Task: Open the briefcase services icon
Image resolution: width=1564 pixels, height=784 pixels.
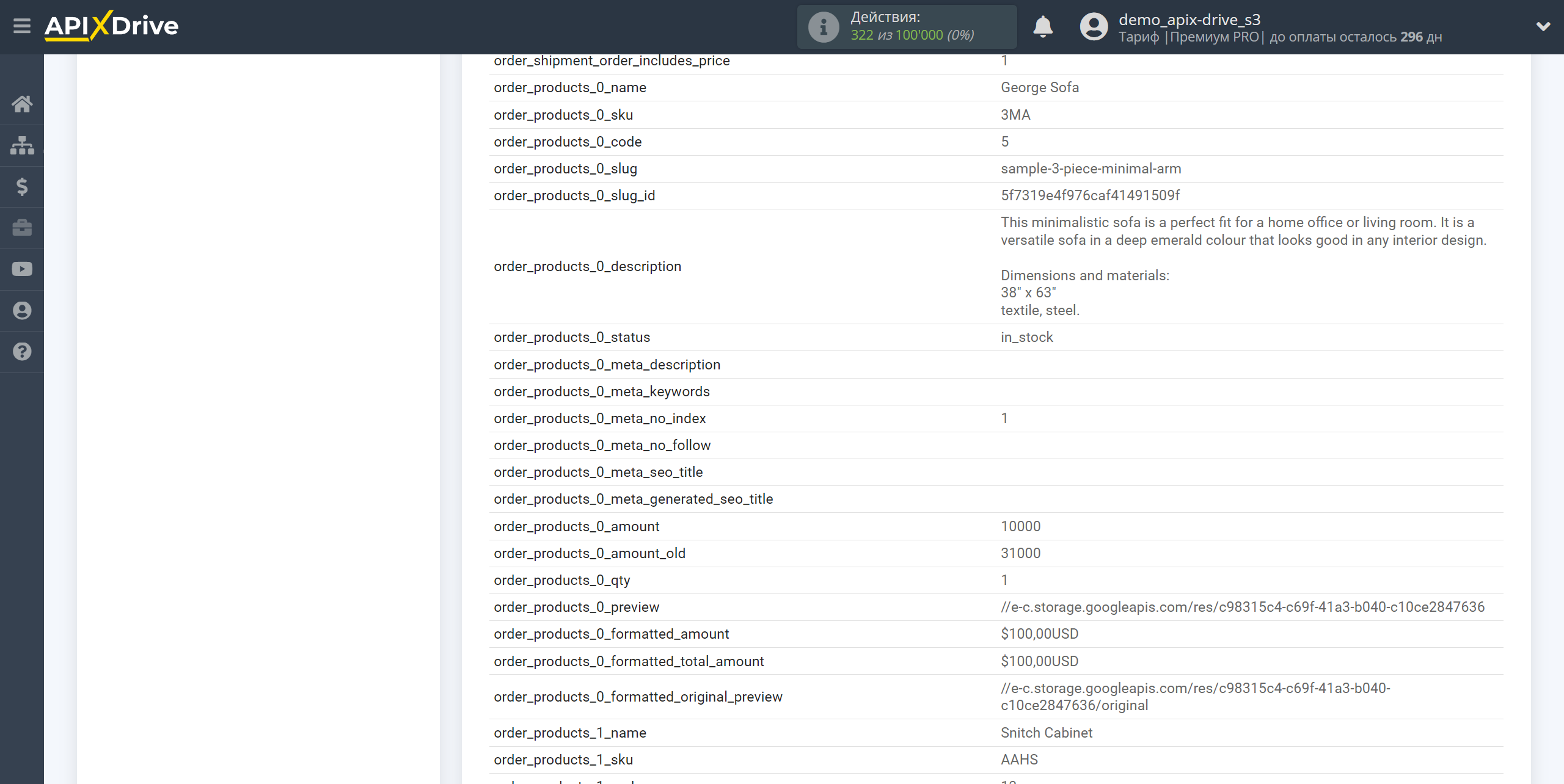Action: click(x=22, y=228)
